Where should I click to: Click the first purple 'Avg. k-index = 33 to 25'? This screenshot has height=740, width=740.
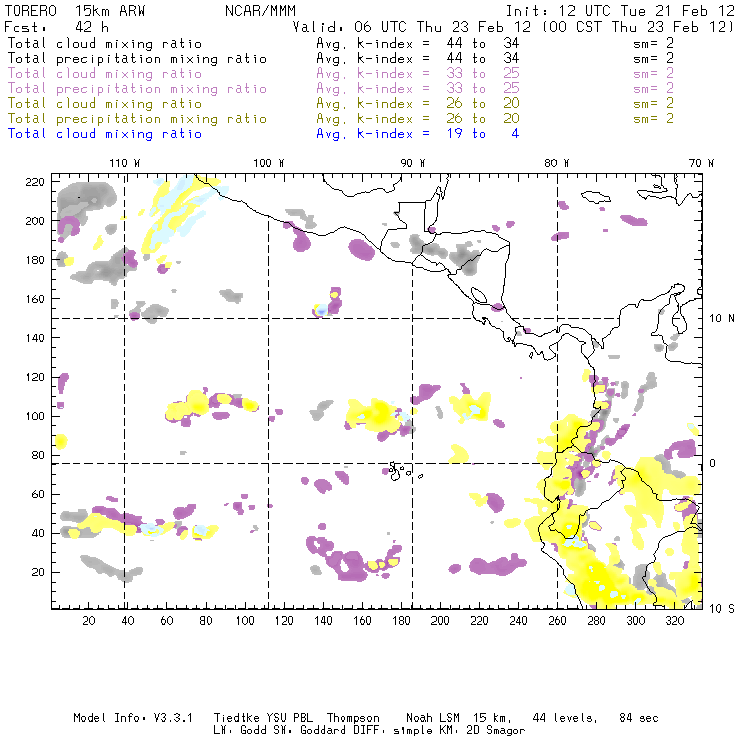click(x=418, y=74)
